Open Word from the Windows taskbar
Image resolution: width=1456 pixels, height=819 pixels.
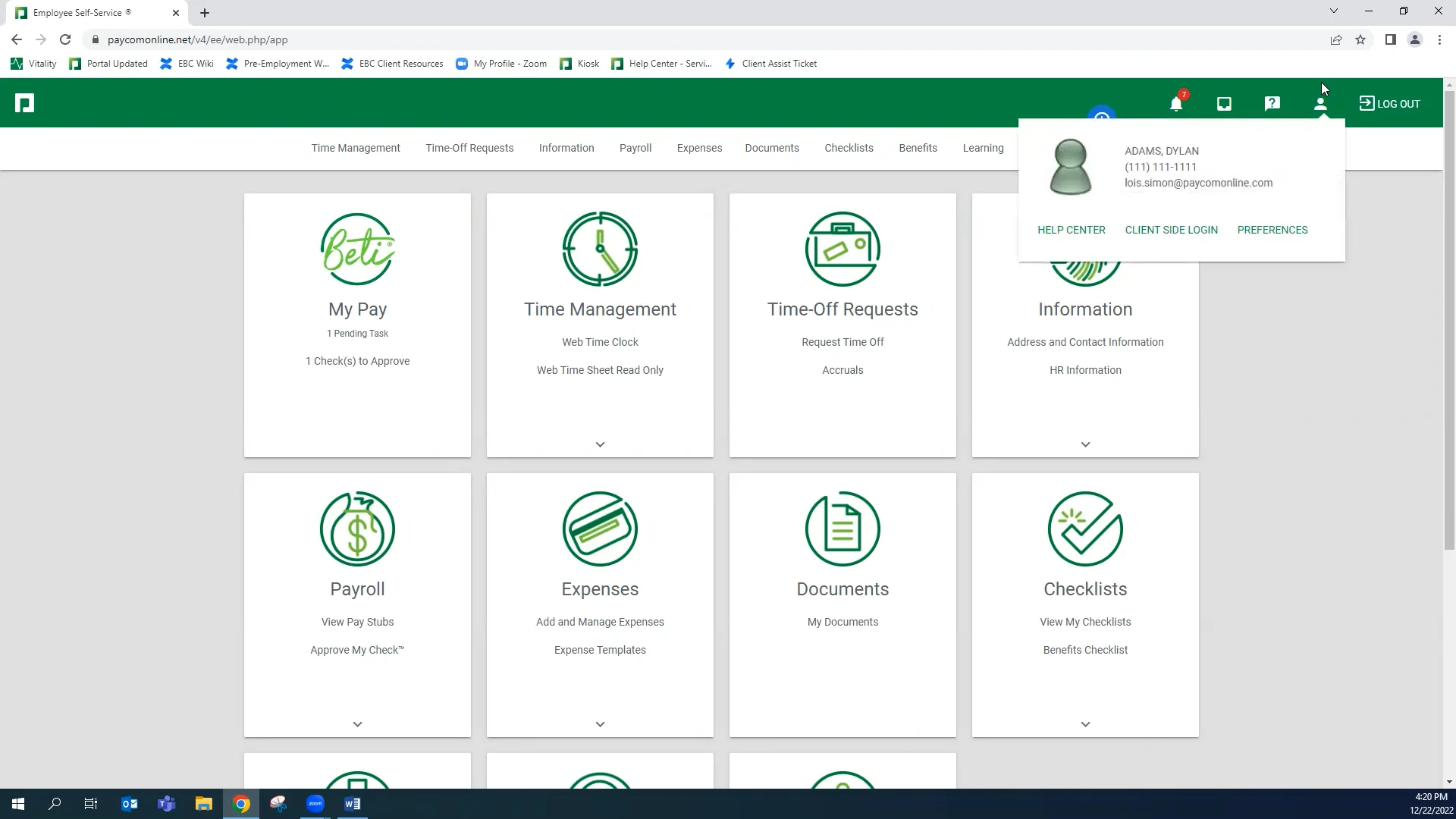point(353,804)
